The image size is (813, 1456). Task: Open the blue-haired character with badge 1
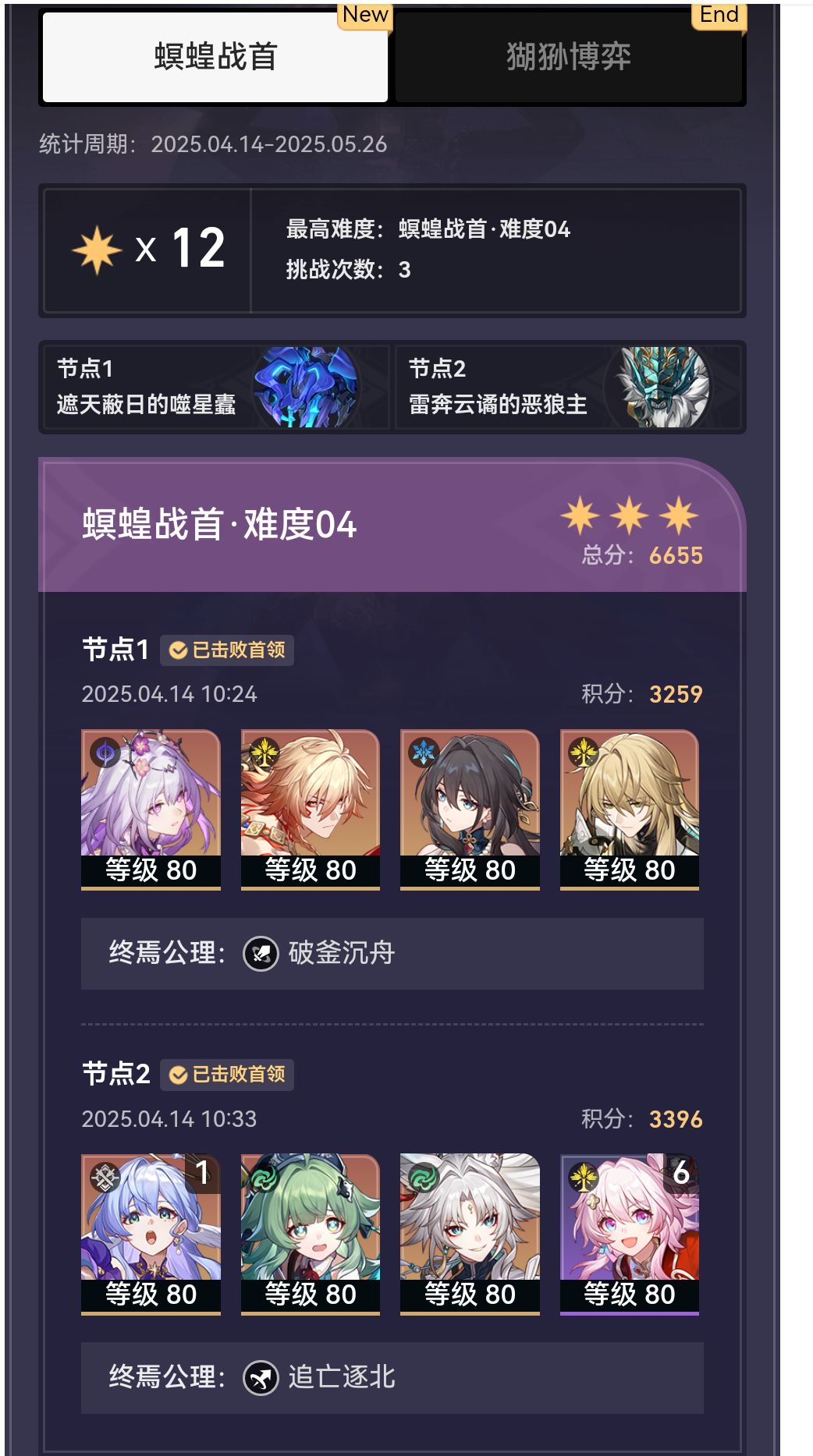pyautogui.click(x=151, y=1235)
